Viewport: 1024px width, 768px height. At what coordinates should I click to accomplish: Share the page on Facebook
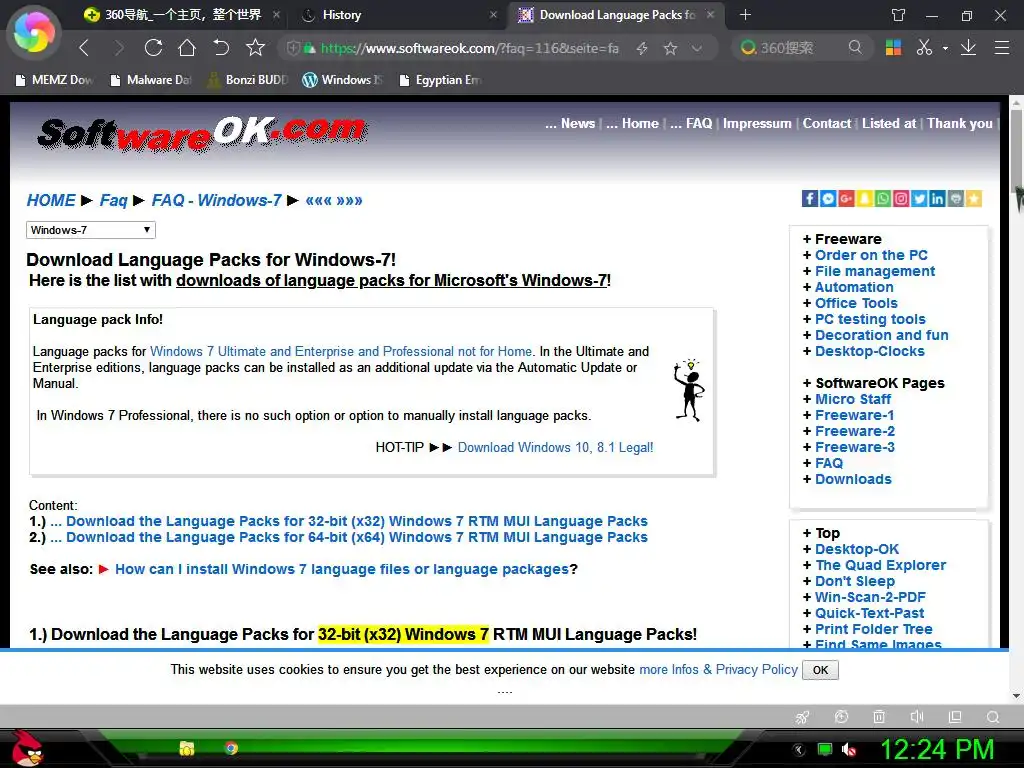pyautogui.click(x=810, y=199)
